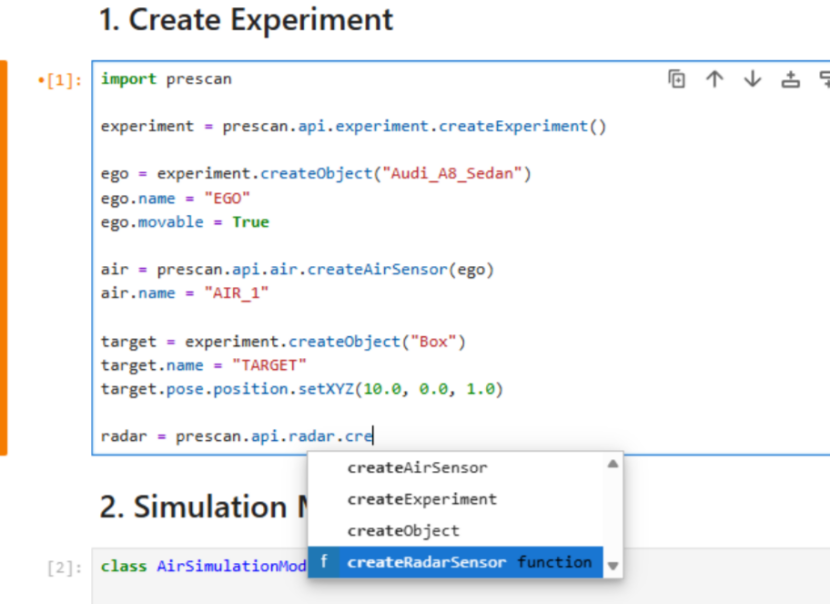
Task: Select the createRadarSensor function suggestion
Action: click(455, 562)
